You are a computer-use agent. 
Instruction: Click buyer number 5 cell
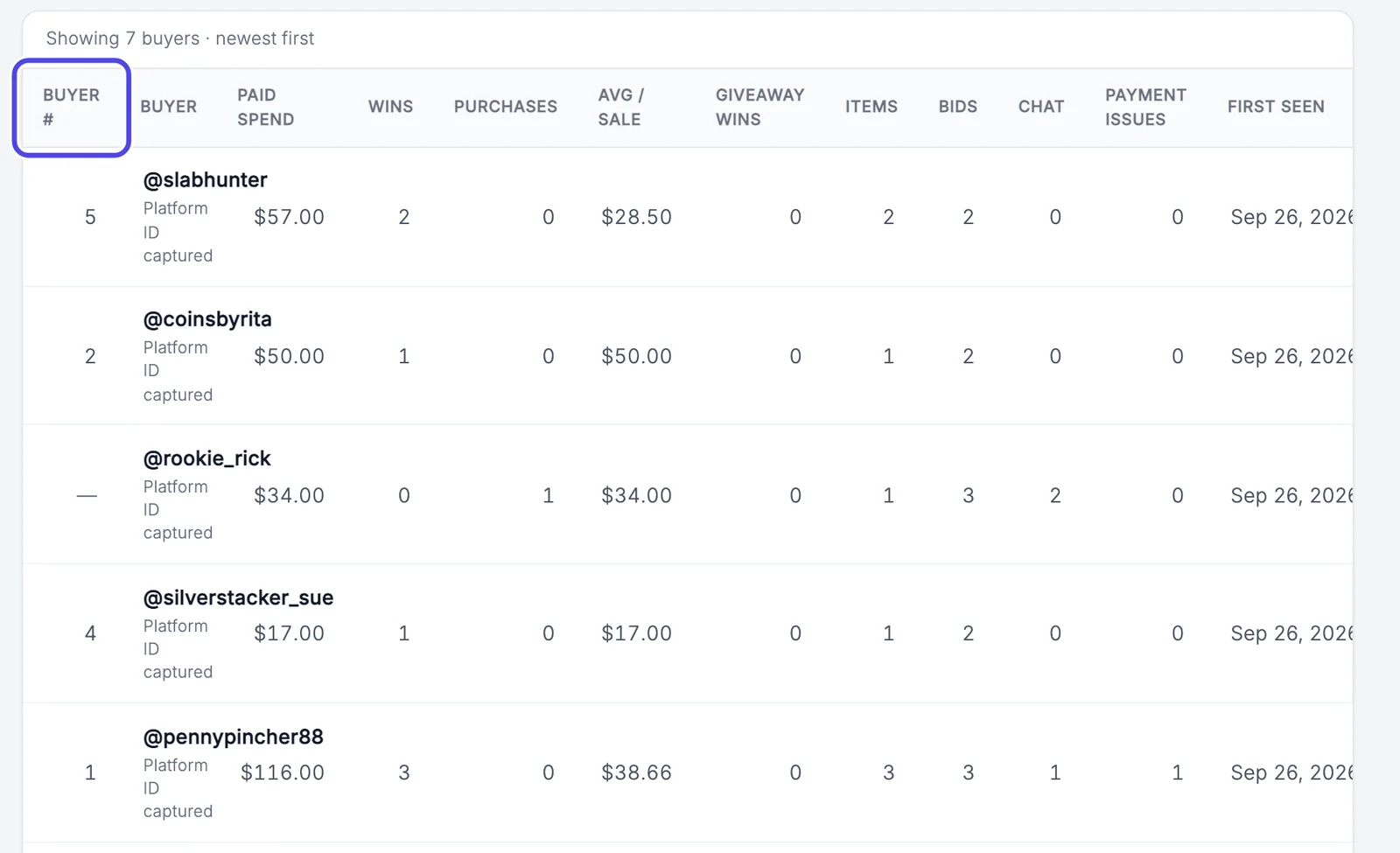coord(90,217)
